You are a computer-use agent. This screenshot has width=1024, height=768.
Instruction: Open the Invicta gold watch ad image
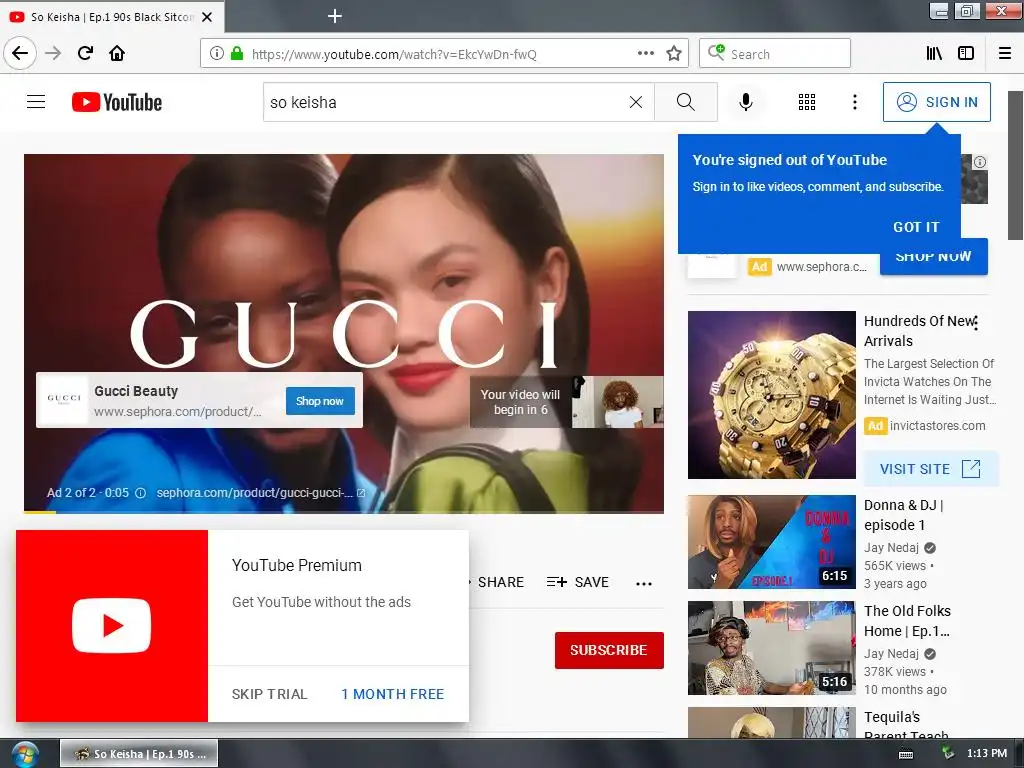tap(771, 395)
